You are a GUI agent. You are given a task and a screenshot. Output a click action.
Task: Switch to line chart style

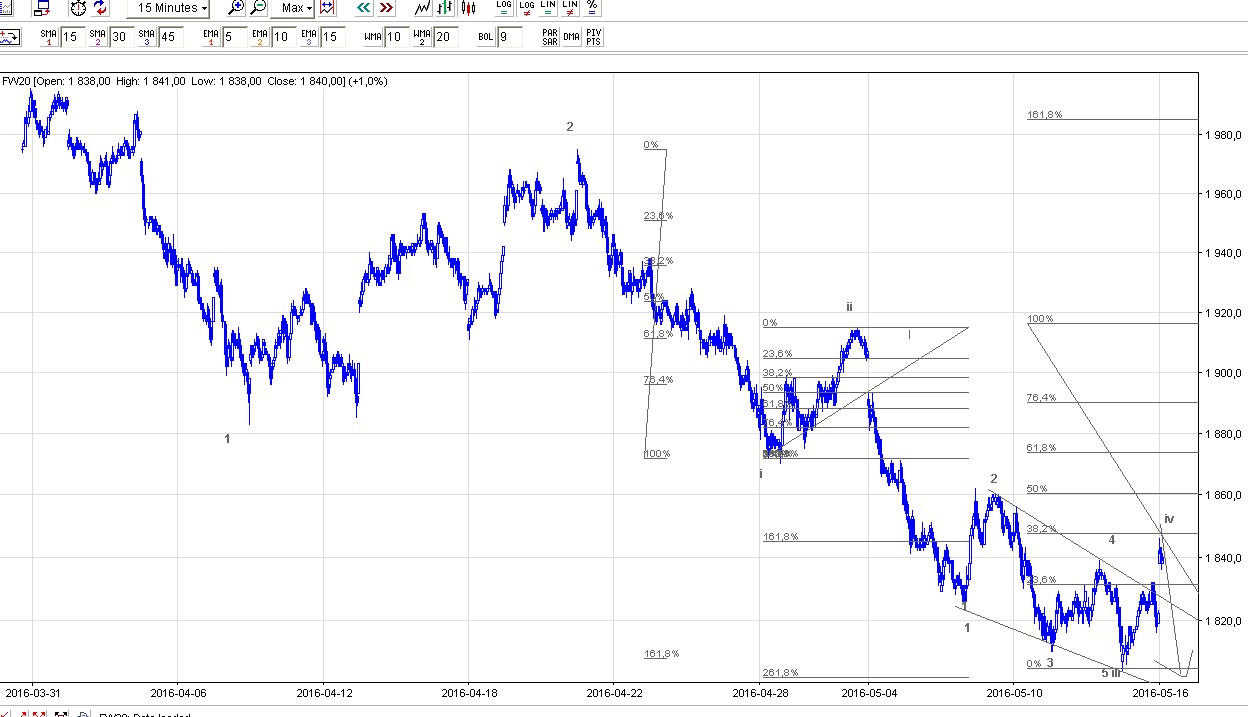(423, 8)
